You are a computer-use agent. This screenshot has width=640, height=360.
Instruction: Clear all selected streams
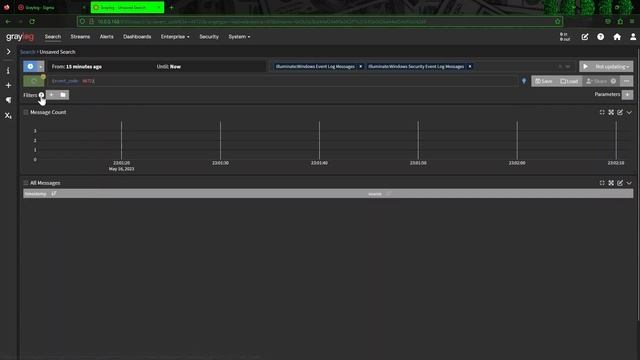click(x=560, y=67)
